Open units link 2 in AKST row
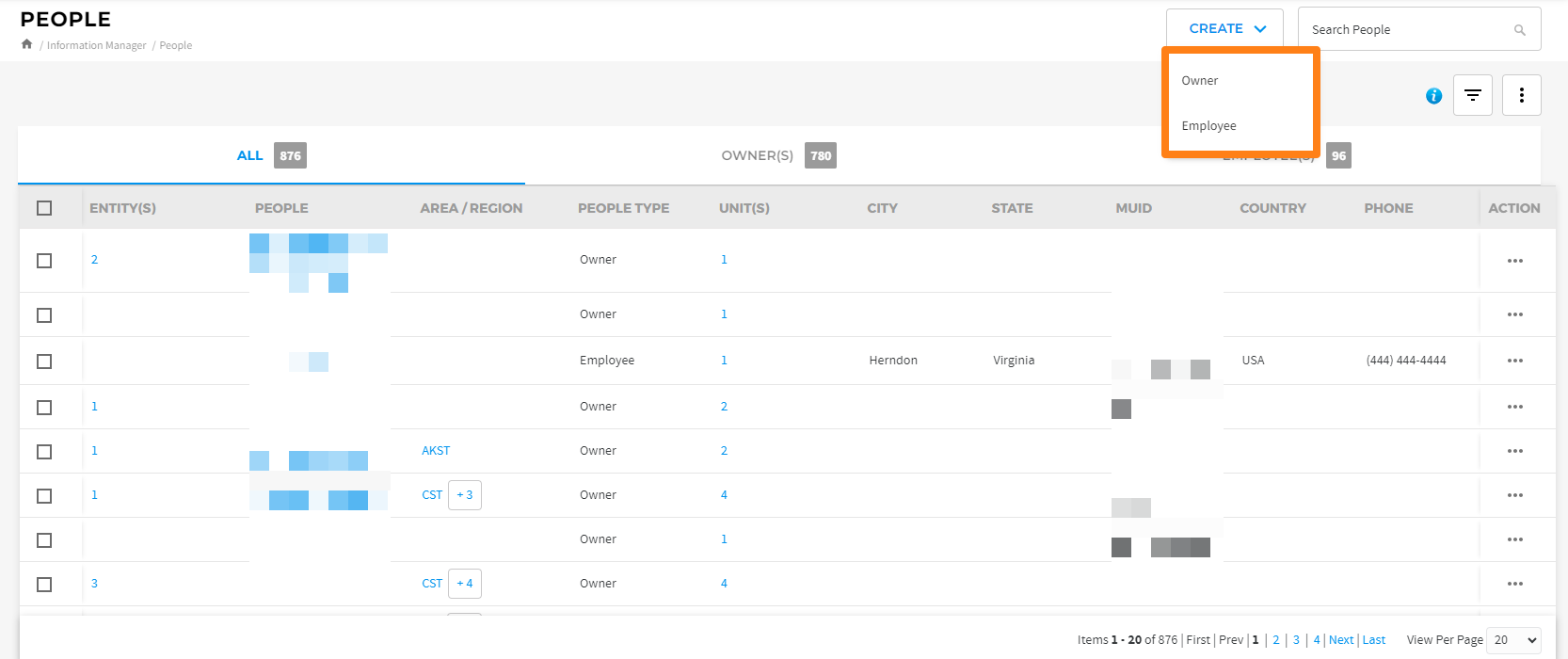1568x659 pixels. click(x=724, y=451)
